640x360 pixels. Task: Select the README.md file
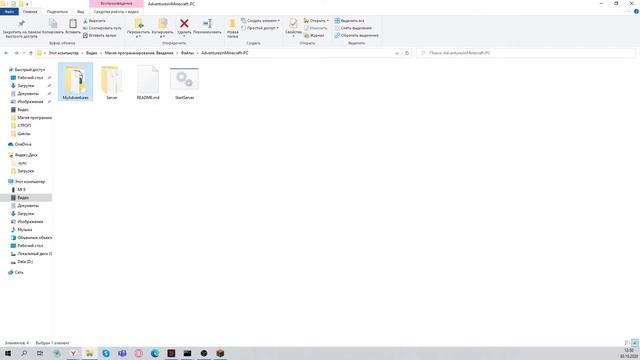point(148,82)
